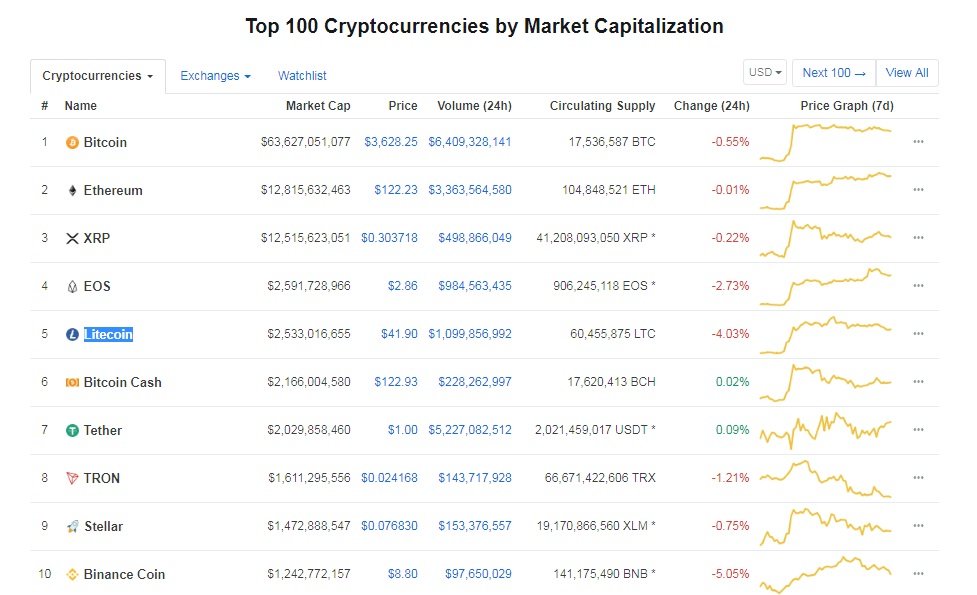Click the Bitcoin coin icon
The image size is (977, 595).
pos(72,142)
